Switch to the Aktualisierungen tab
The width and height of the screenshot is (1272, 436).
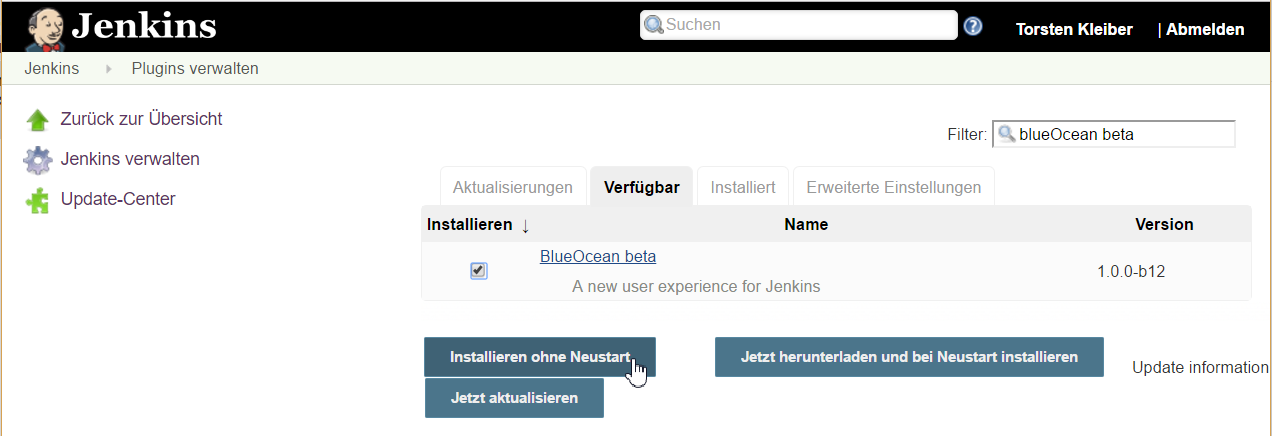coord(513,187)
